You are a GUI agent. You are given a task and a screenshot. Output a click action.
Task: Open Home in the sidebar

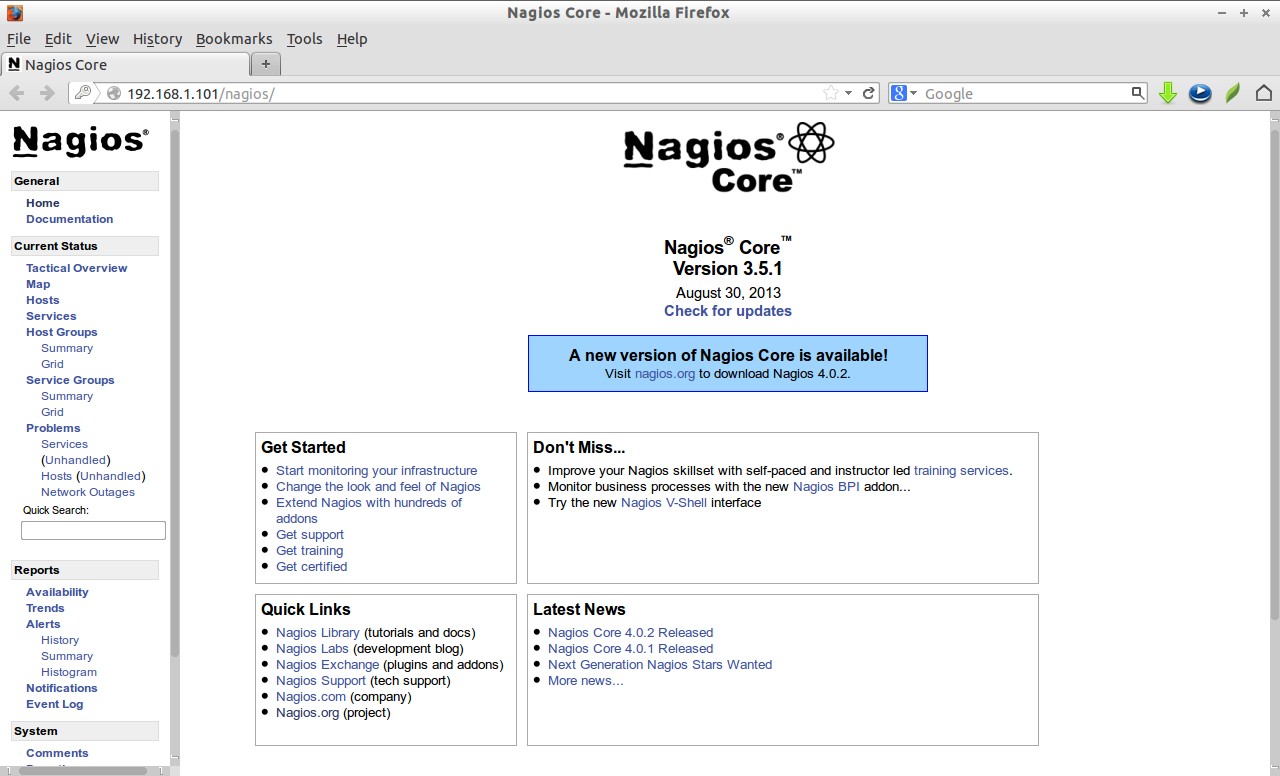43,203
